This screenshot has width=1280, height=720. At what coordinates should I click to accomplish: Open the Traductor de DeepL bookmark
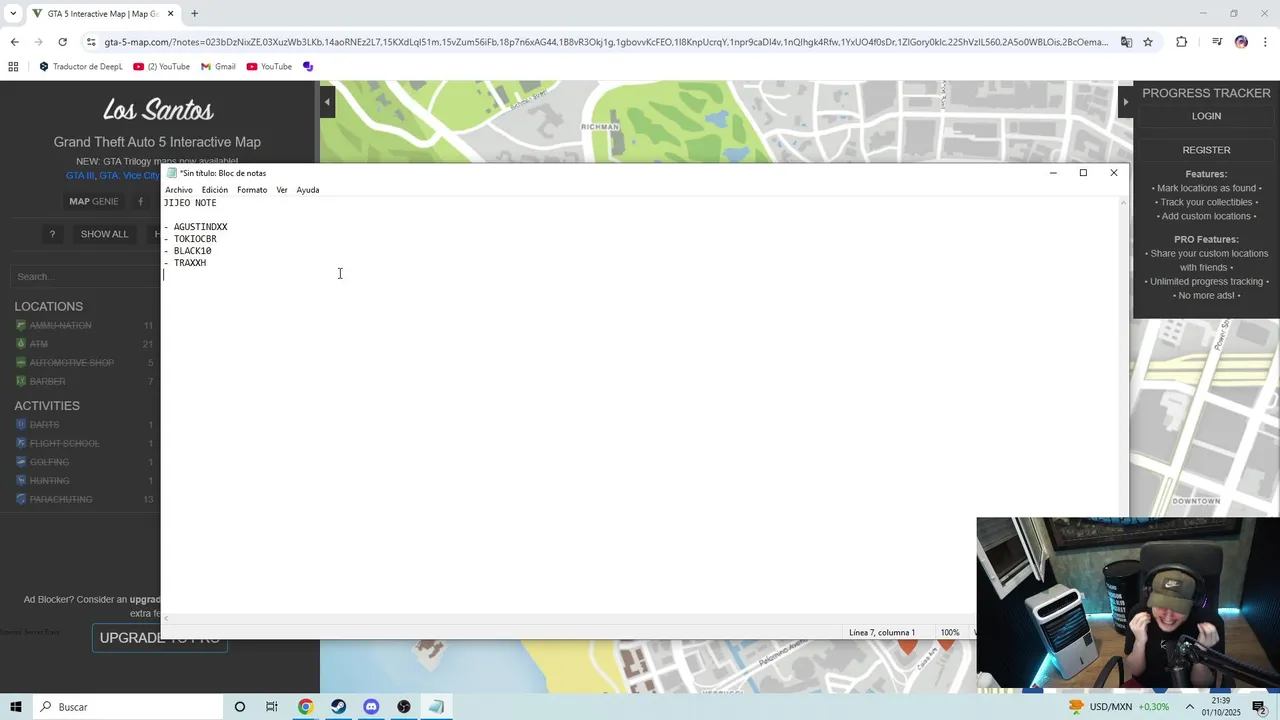click(80, 67)
